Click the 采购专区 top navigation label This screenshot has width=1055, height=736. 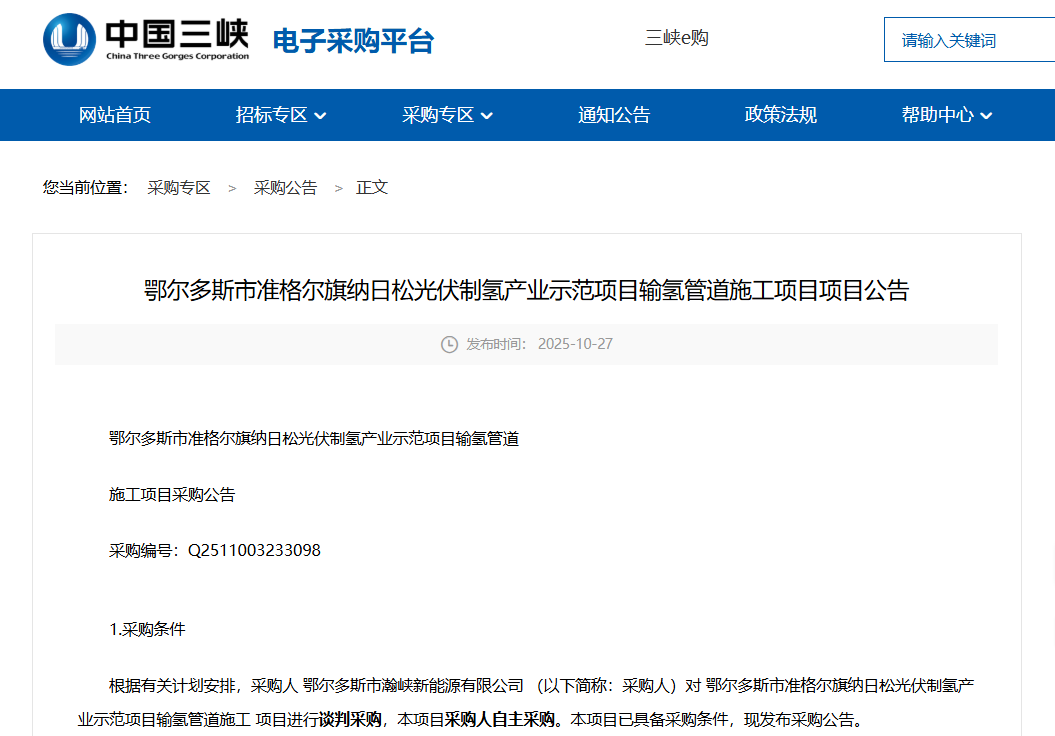coord(438,115)
